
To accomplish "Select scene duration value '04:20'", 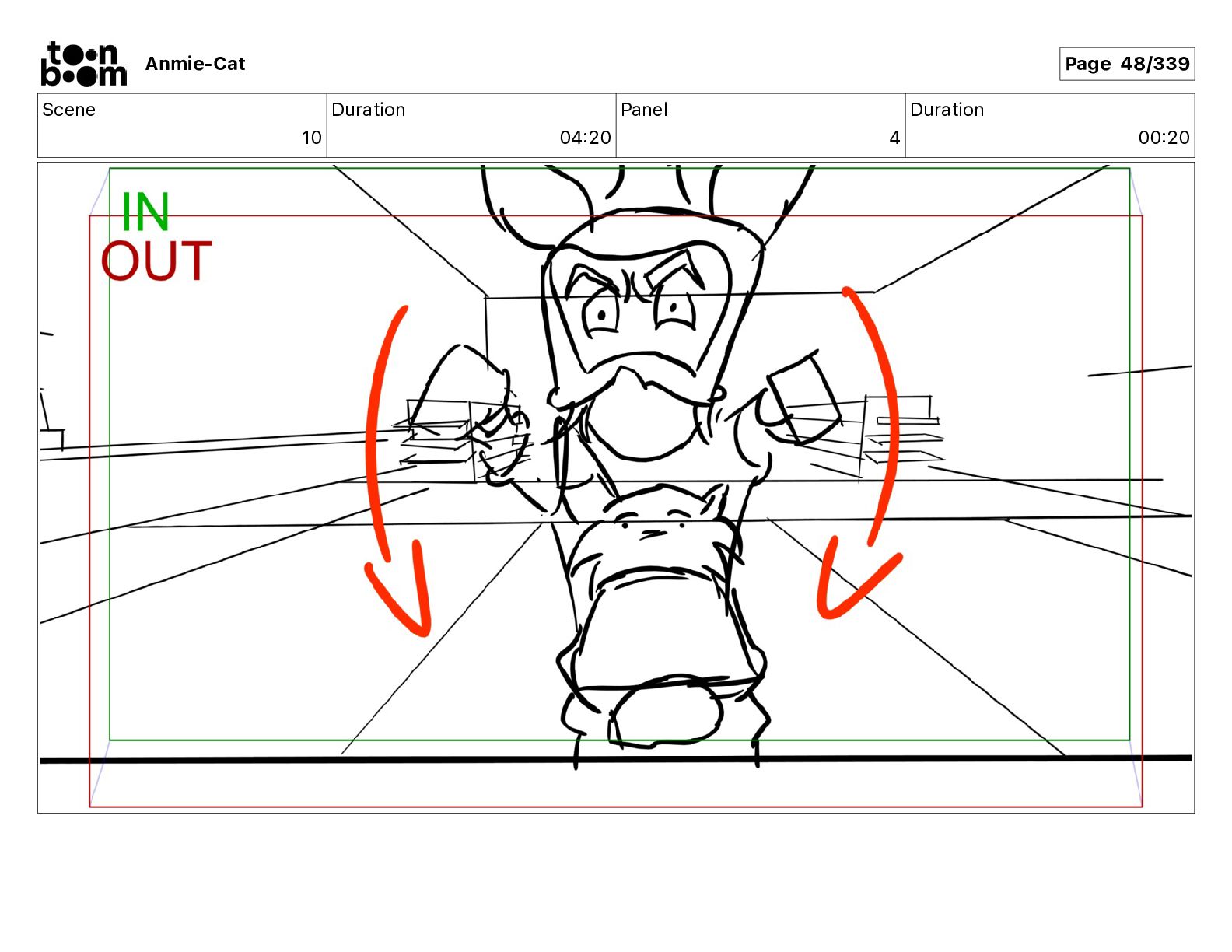I will [x=586, y=138].
